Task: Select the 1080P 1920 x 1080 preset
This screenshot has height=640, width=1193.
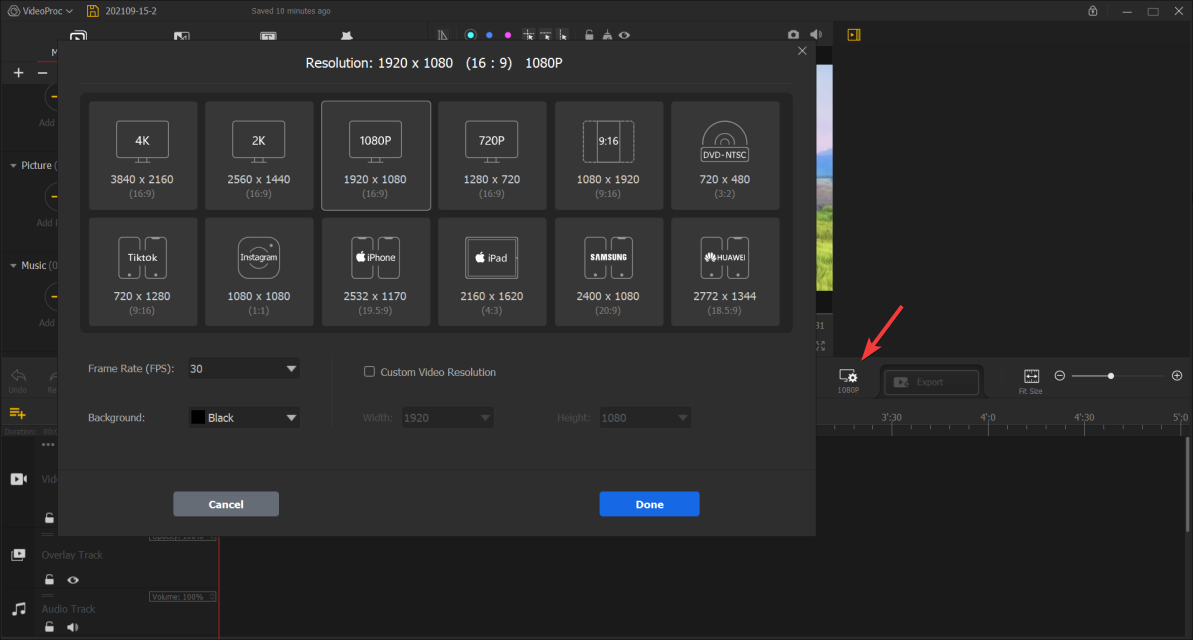Action: (376, 155)
